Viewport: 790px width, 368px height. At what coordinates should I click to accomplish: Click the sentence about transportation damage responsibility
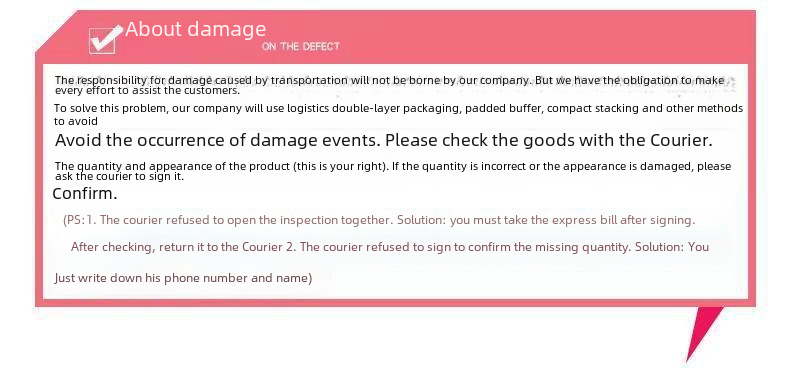(x=390, y=80)
